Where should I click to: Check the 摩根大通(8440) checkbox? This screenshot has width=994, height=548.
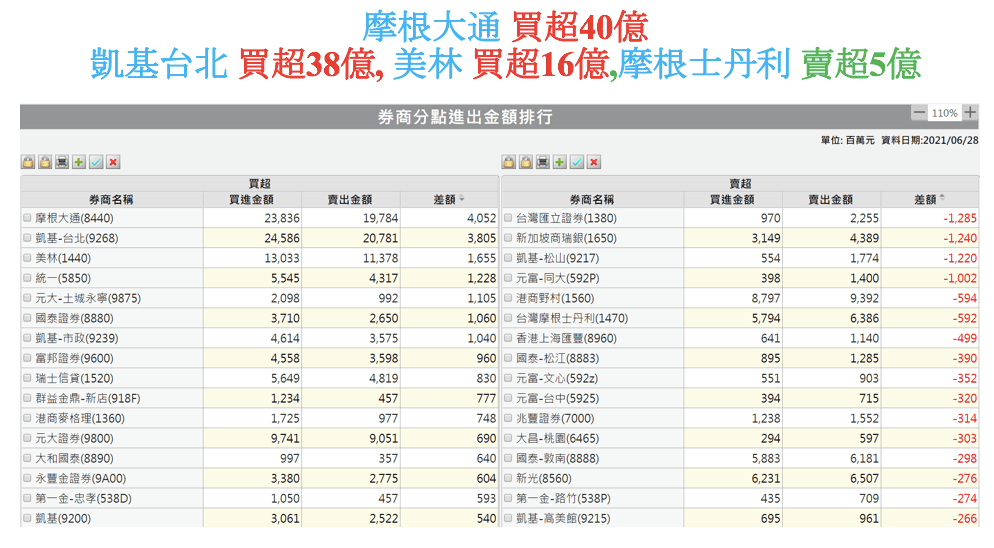pyautogui.click(x=28, y=217)
